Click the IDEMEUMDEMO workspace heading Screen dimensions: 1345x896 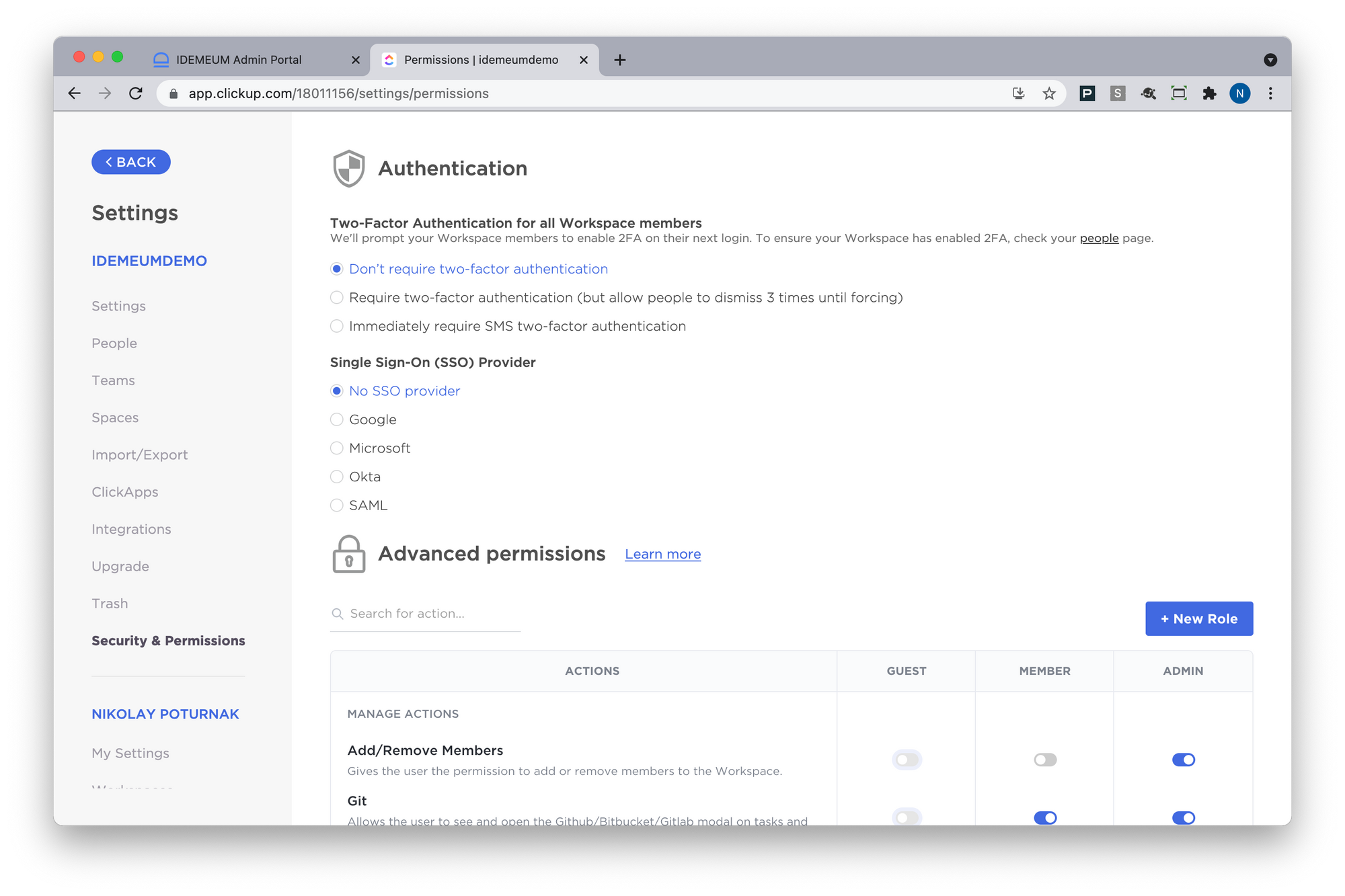tap(149, 261)
